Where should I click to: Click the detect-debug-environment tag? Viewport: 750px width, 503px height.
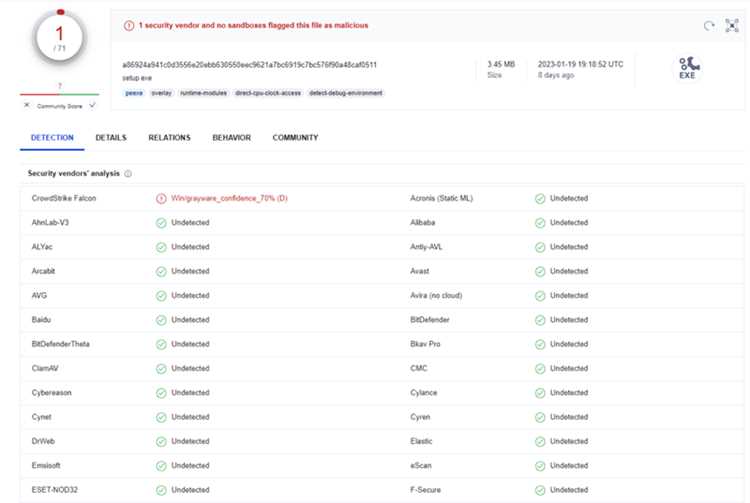point(346,93)
